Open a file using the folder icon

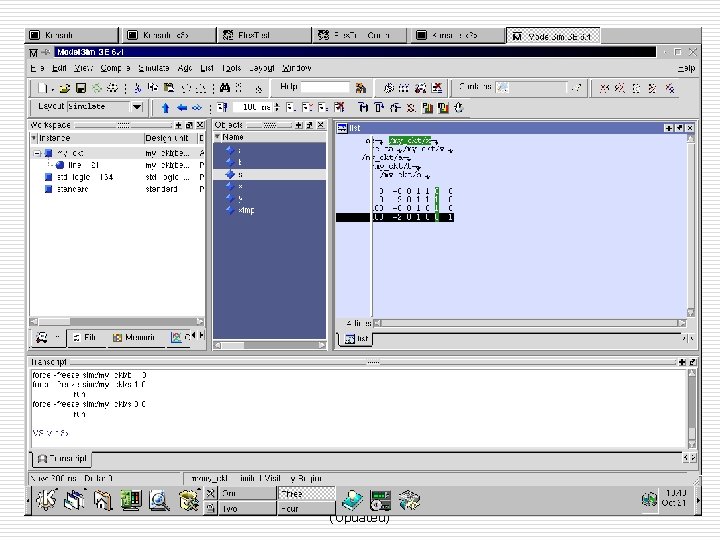coord(65,88)
